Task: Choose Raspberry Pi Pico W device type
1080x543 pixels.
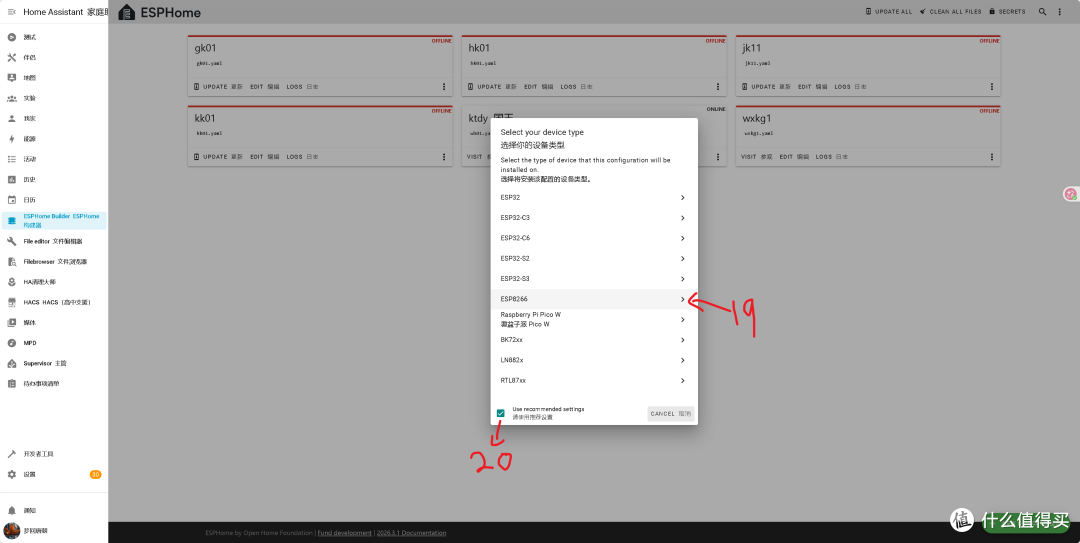Action: pyautogui.click(x=594, y=320)
